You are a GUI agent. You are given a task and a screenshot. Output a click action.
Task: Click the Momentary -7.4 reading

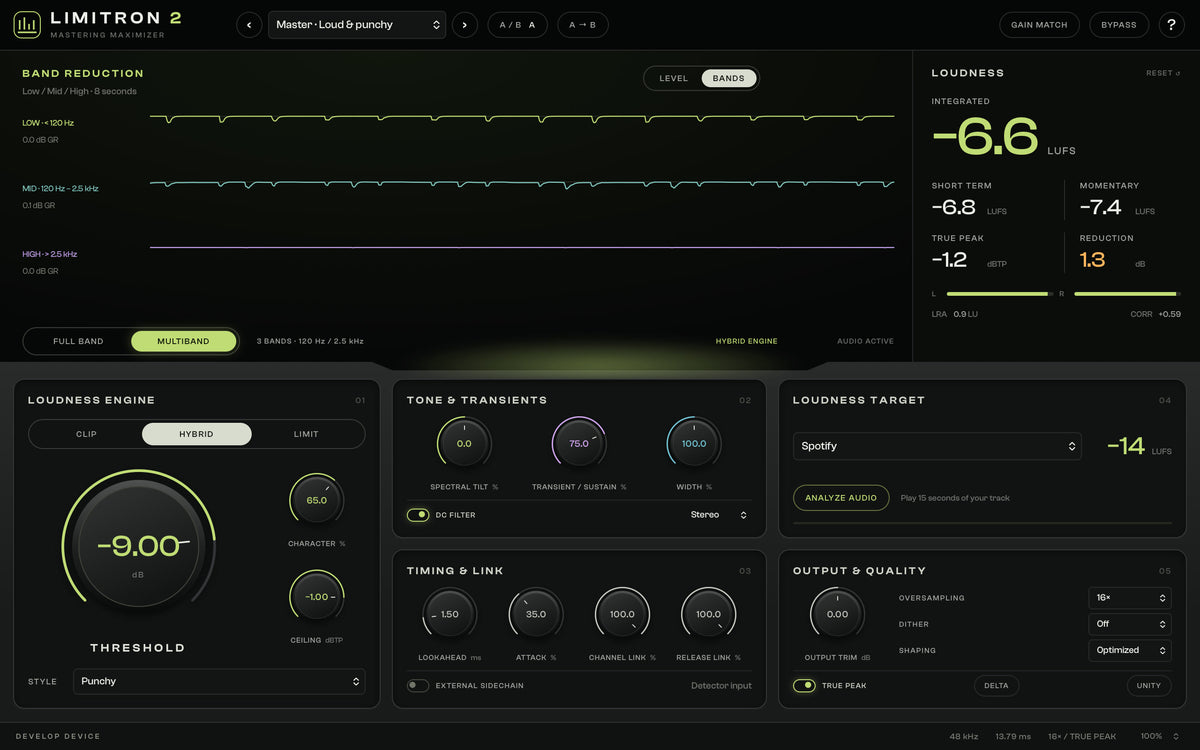1101,207
